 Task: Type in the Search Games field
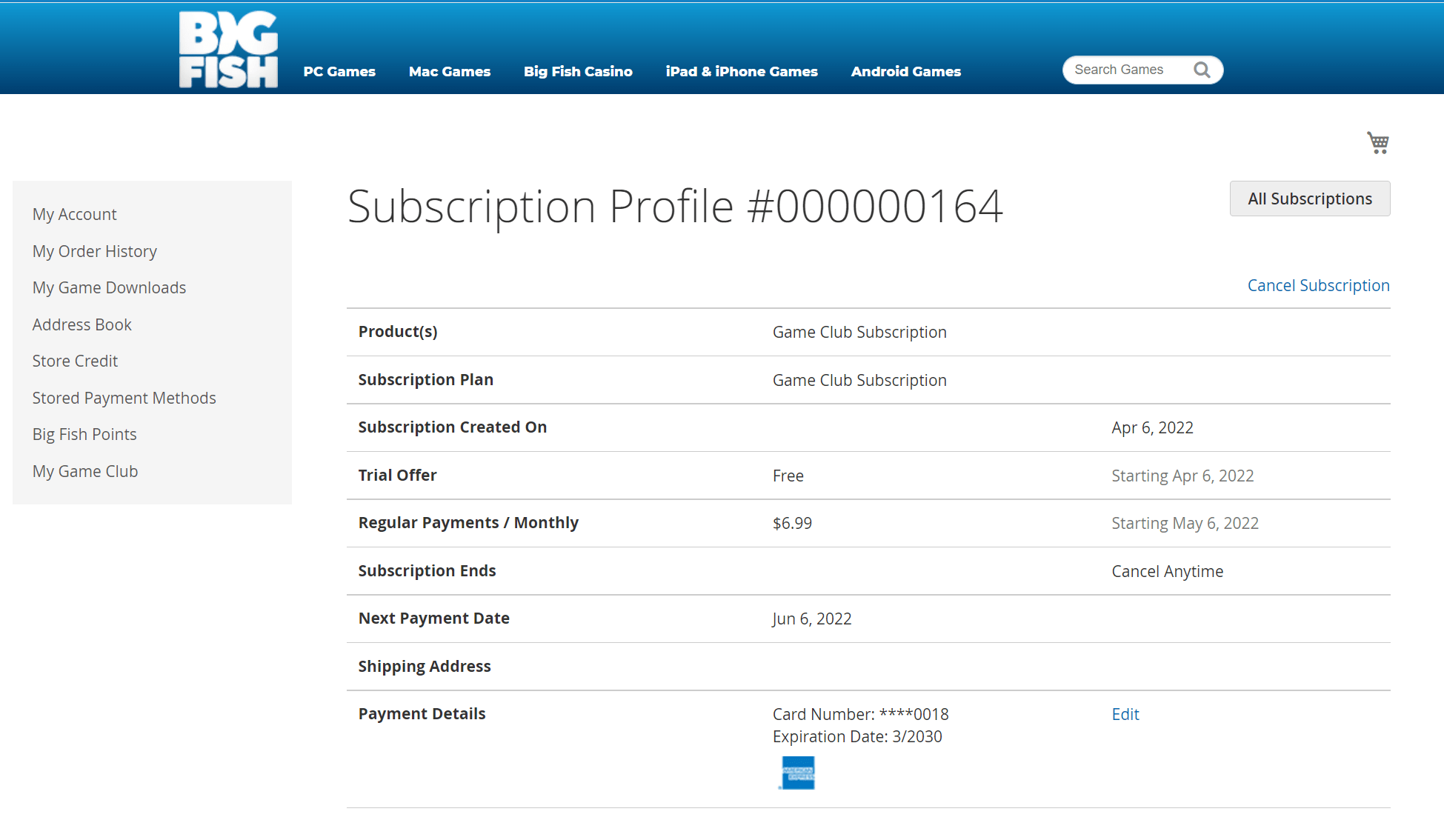pyautogui.click(x=1126, y=70)
